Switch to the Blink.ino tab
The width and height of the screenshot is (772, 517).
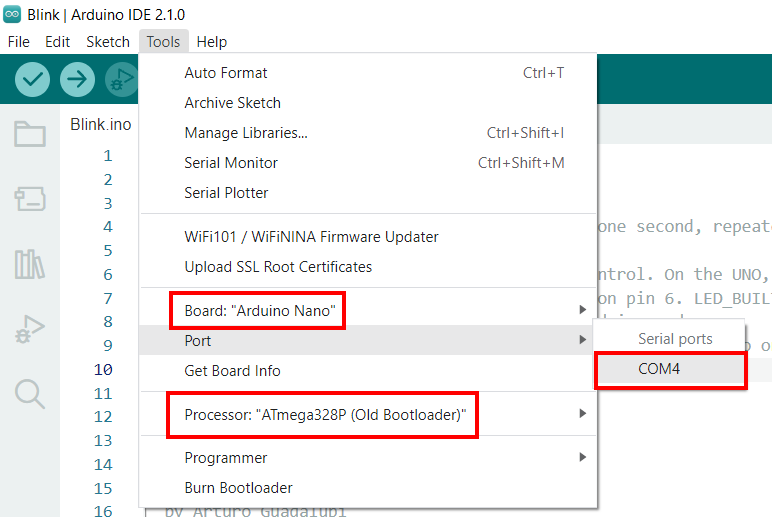100,124
